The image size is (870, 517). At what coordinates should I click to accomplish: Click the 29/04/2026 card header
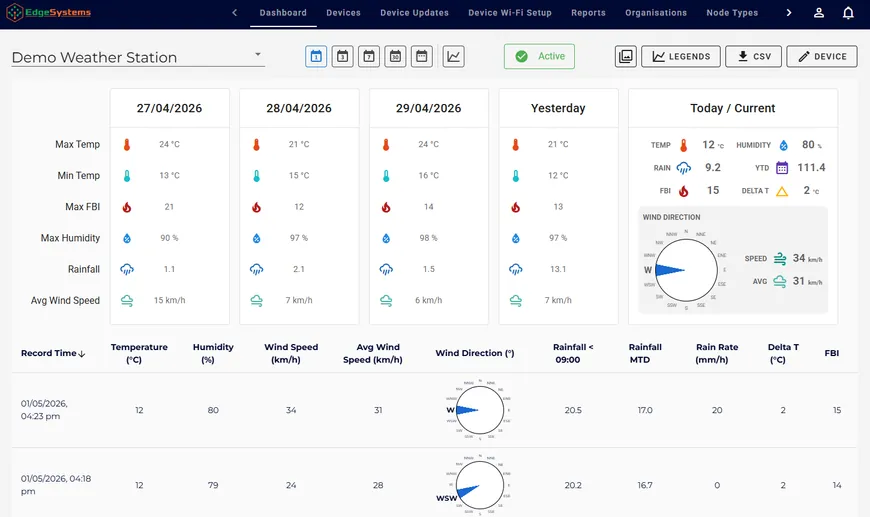[428, 108]
